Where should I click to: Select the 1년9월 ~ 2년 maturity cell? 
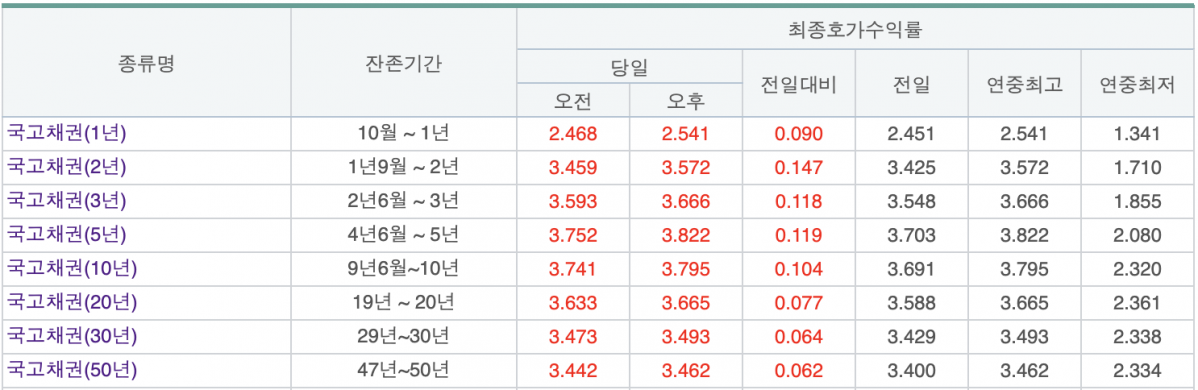[403, 167]
